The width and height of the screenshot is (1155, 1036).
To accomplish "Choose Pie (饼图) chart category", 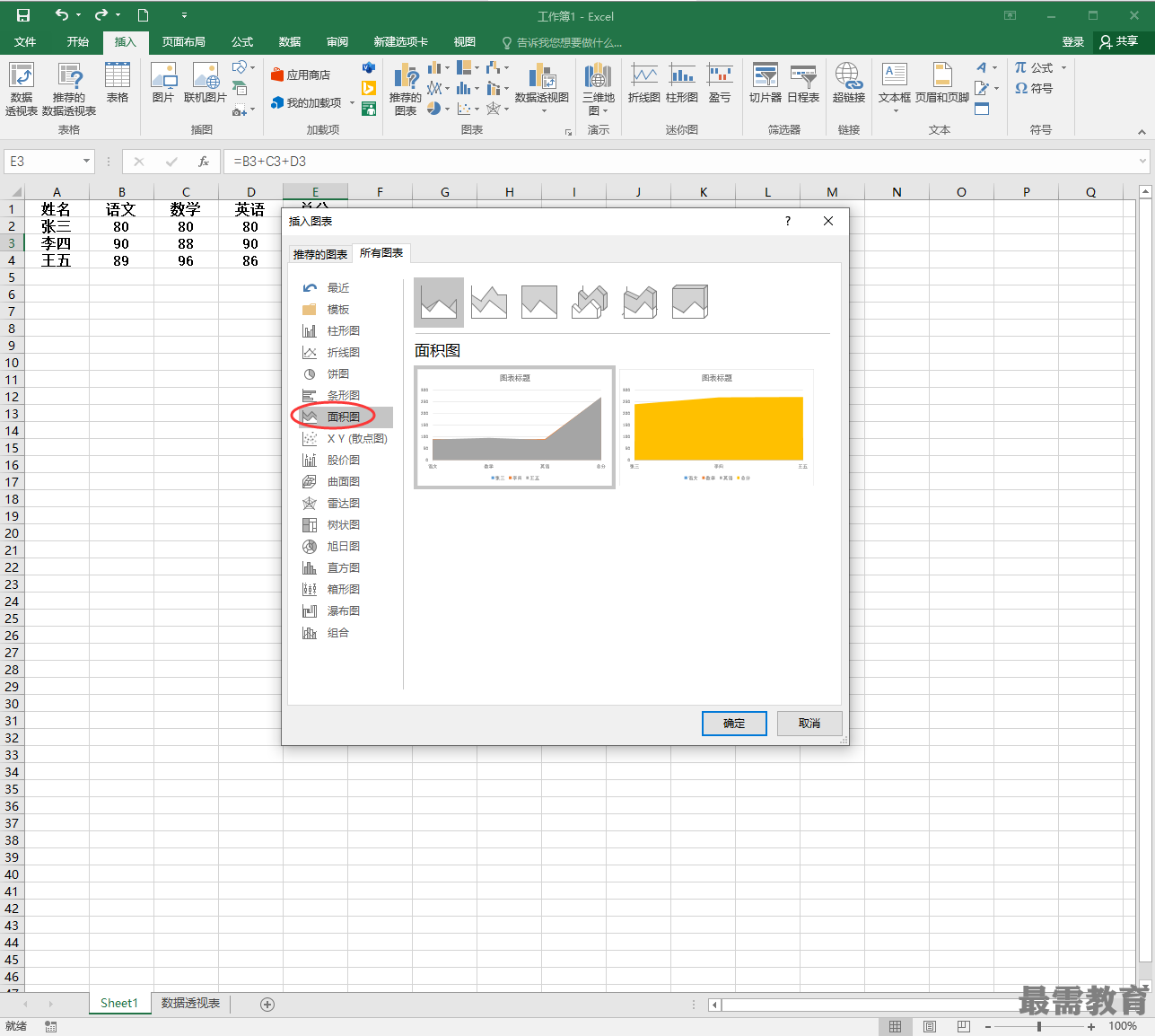I will coord(338,373).
